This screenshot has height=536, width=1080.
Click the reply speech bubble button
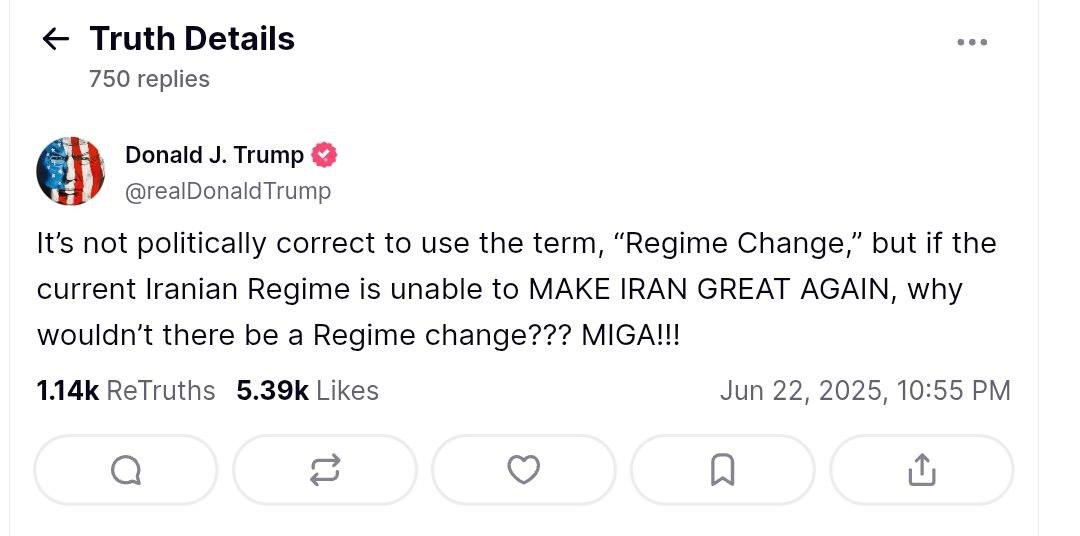125,469
